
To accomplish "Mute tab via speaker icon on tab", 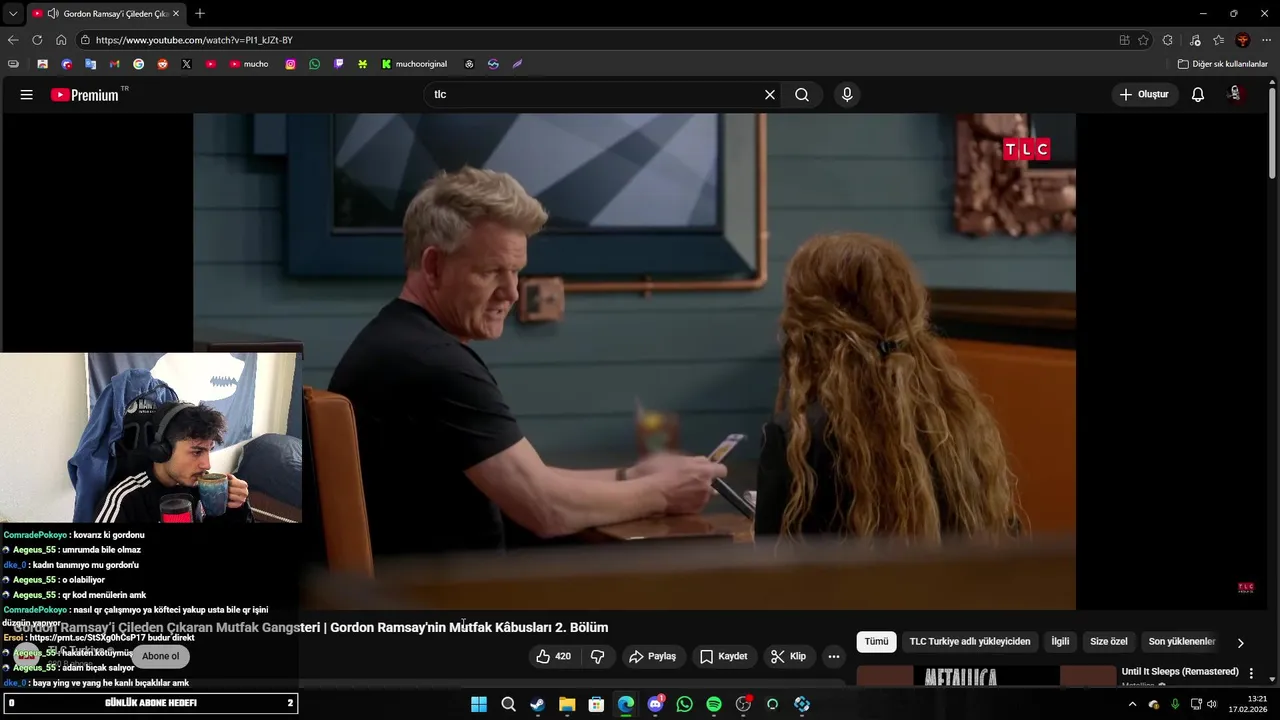I will click(x=52, y=13).
